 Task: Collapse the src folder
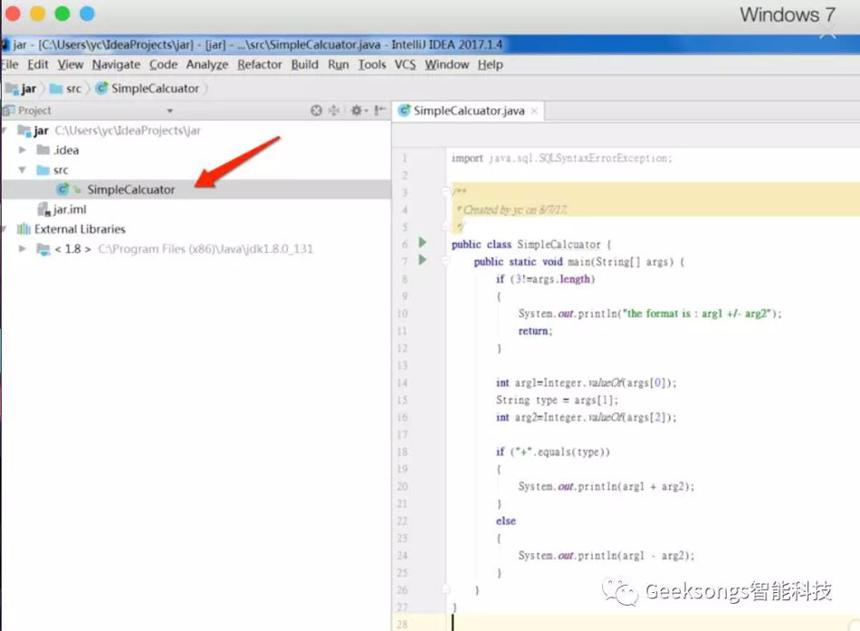coord(22,170)
